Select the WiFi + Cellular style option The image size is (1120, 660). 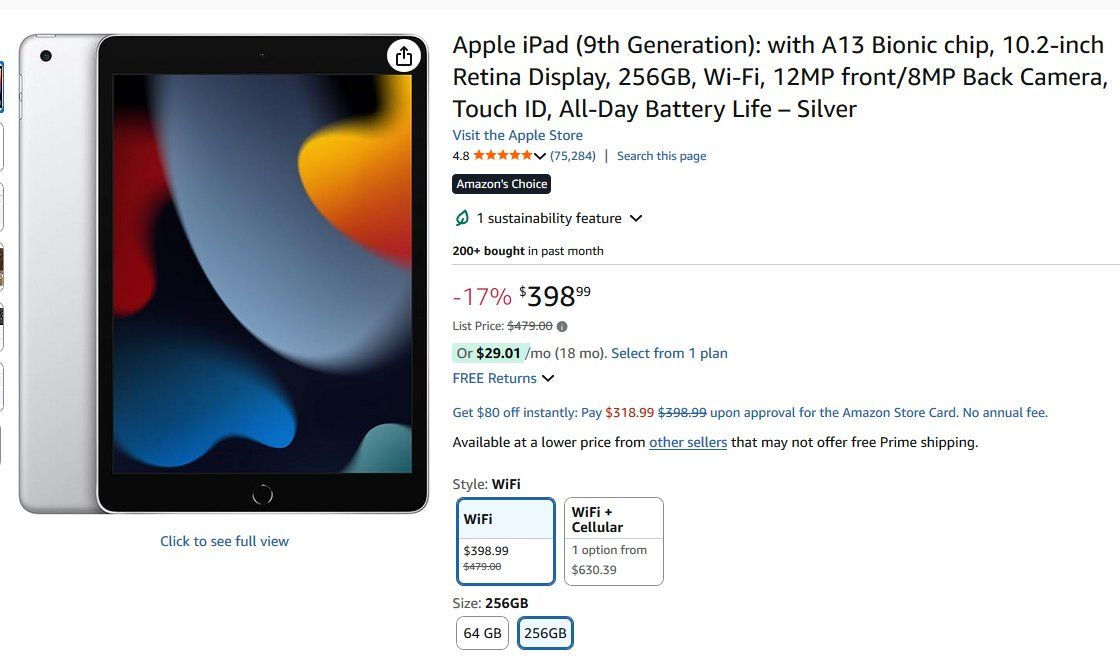tap(614, 541)
